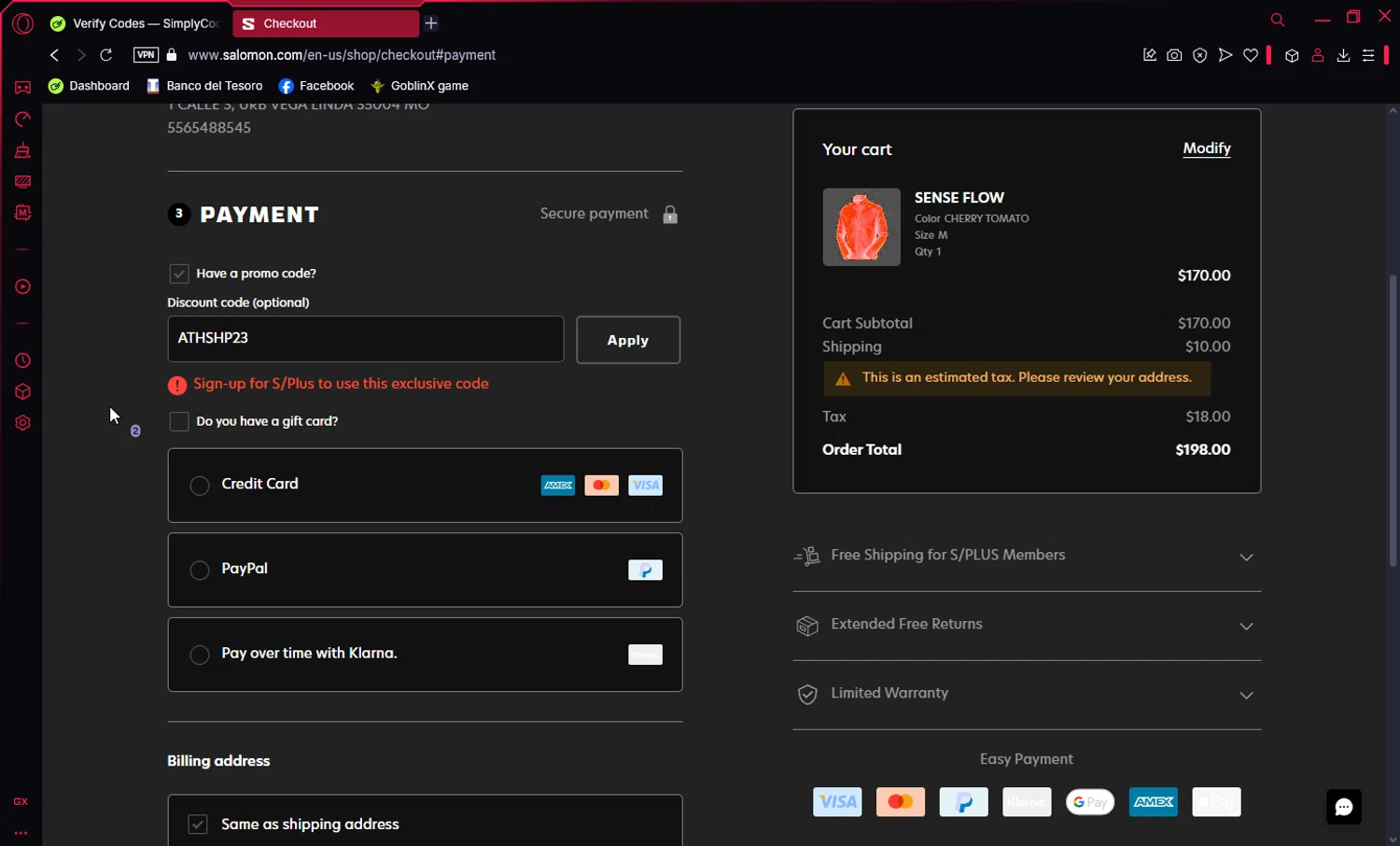
Task: Click the Order Total $198.00 amount
Action: 1203,450
